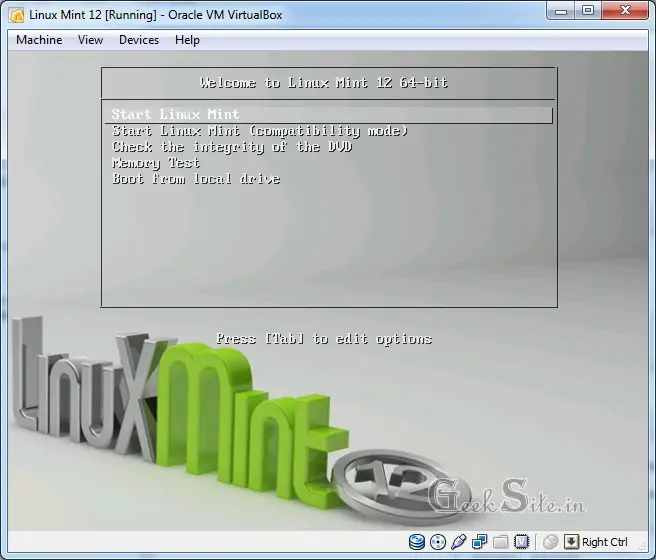Select Start Linux Mint (compatibility mode) entry
This screenshot has width=656, height=560.
[260, 131]
